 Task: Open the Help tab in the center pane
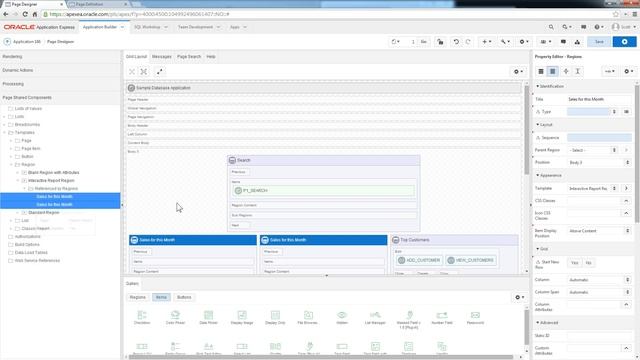point(211,56)
